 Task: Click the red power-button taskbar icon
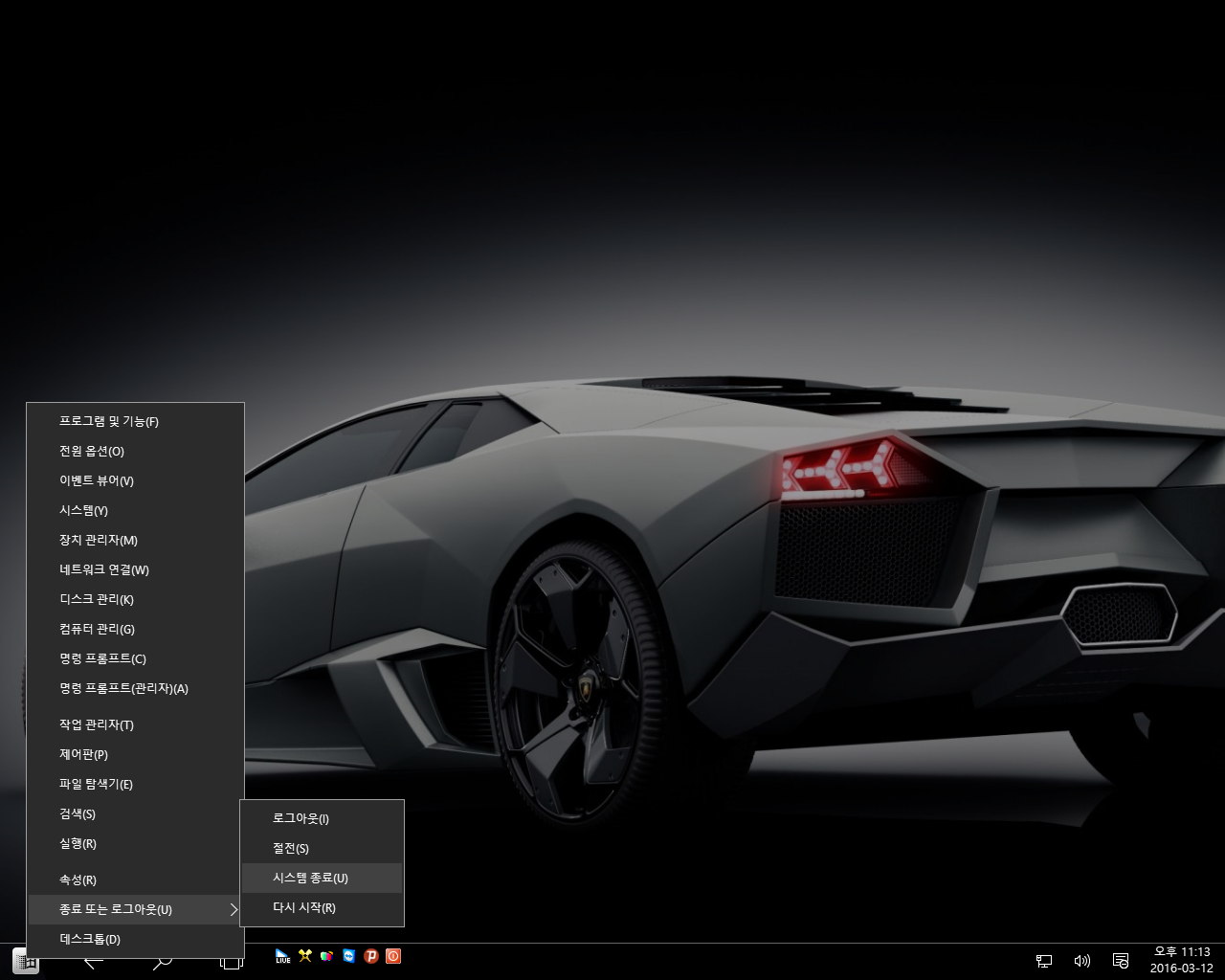(x=393, y=955)
